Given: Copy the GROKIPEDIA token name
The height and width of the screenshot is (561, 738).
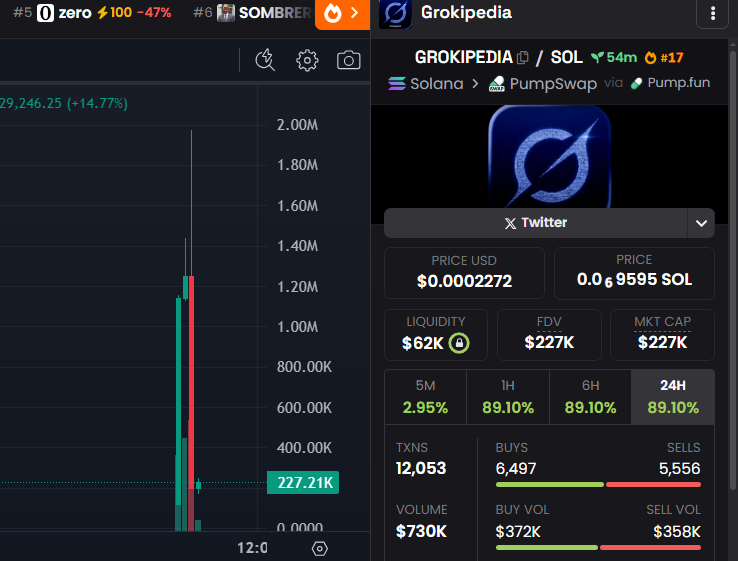Looking at the screenshot, I should [x=522, y=58].
